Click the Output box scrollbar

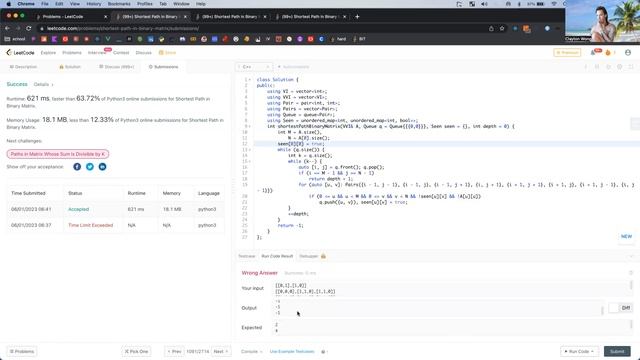[602, 311]
